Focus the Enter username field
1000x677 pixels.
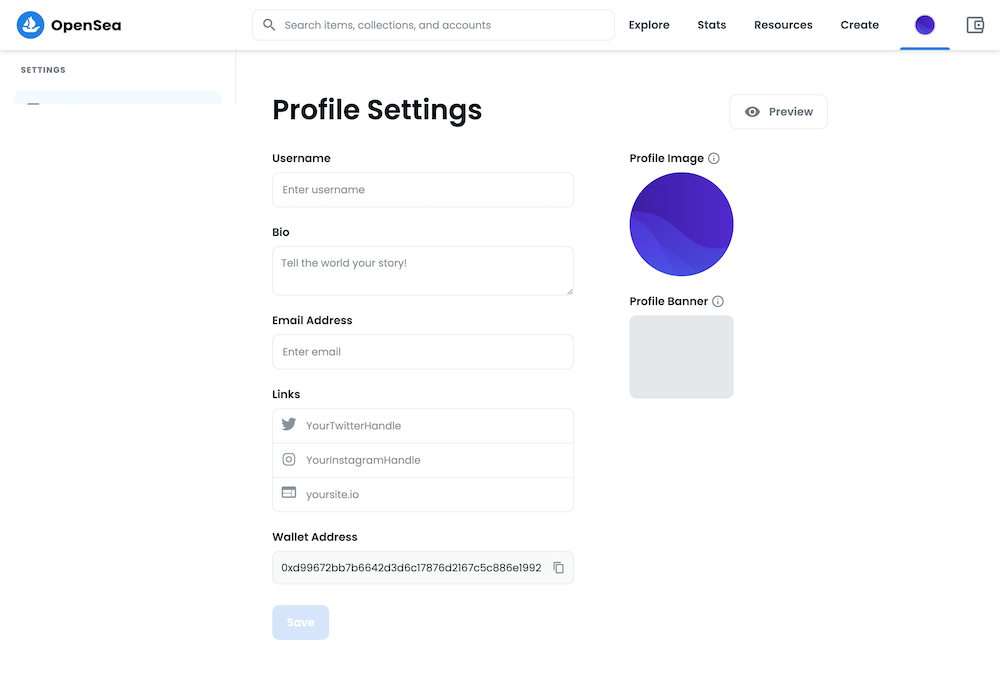(423, 190)
